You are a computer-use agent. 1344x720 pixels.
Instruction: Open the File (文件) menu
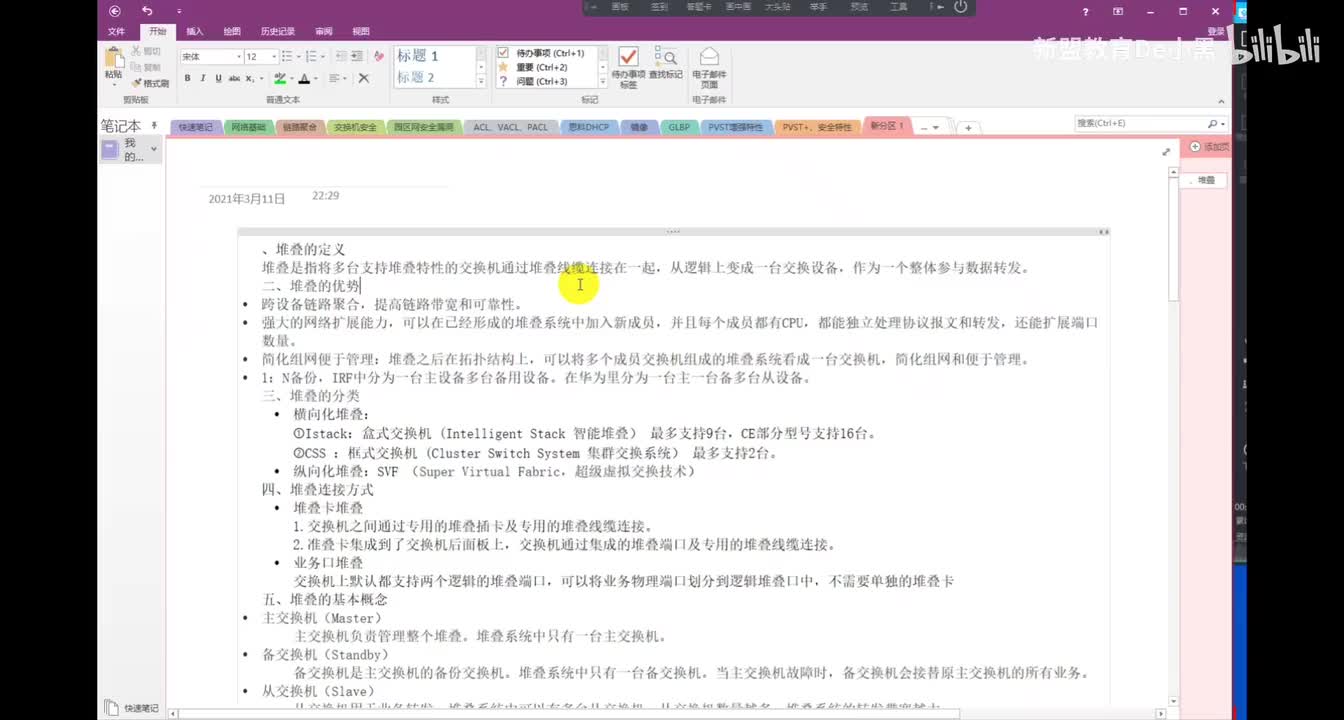tap(116, 32)
